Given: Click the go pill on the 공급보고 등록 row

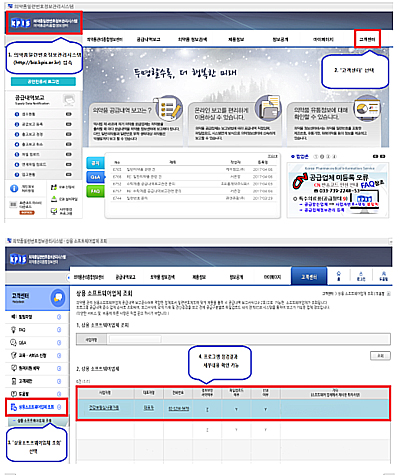Looking at the screenshot, I should [x=69, y=124].
